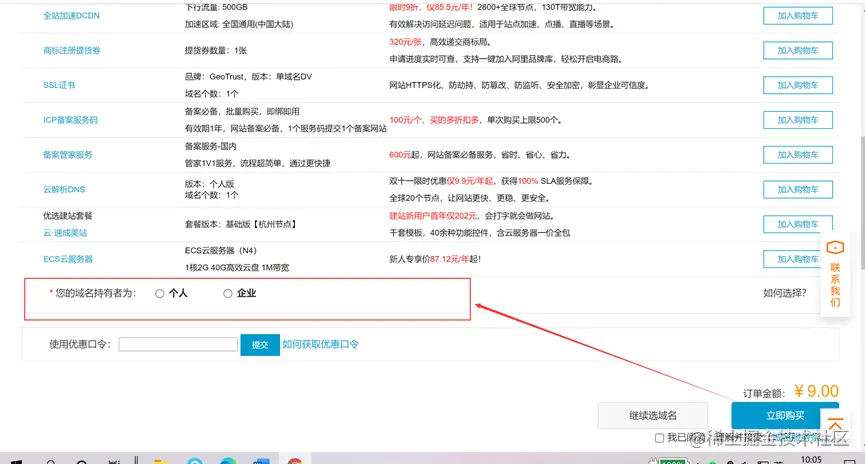The height and width of the screenshot is (464, 865).
Task: Open the ICP备案服务码 product link
Action: 70,120
